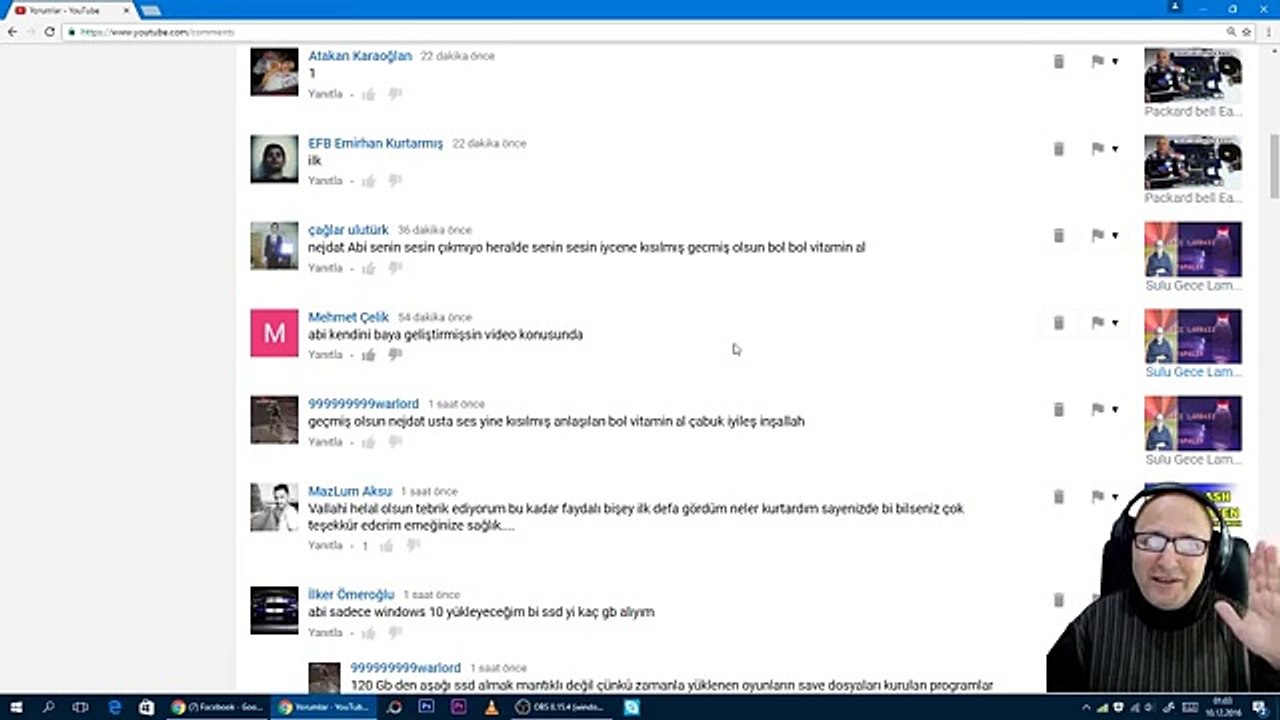Screen dimensions: 1280x720
Task: Open EFB Emirhan Kurtarmış's channel link
Action: point(375,143)
